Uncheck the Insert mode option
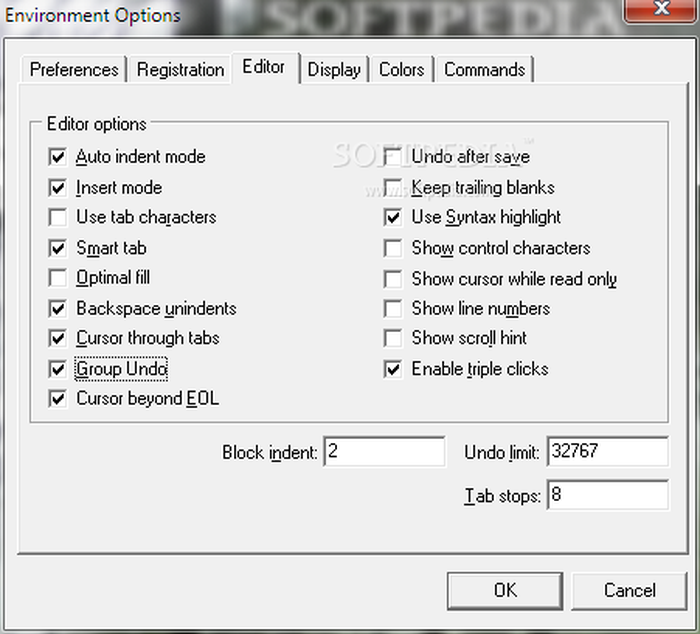Screen dimensions: 700x634 point(58,188)
